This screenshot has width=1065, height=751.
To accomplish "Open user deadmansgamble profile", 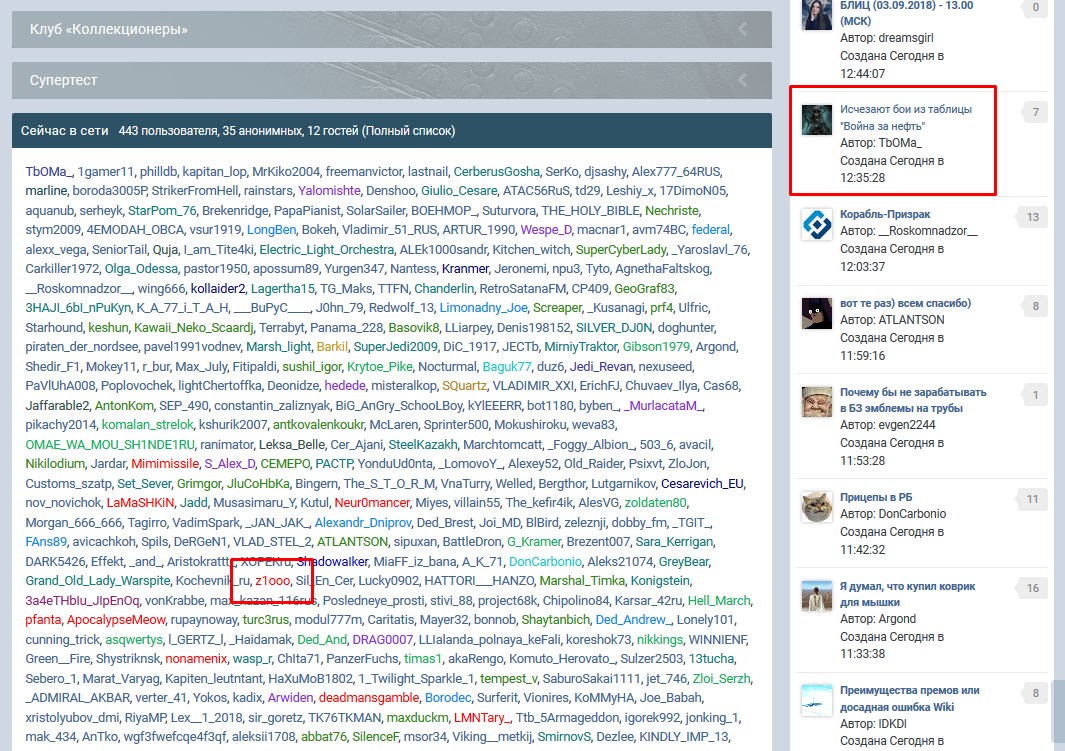I will 369,697.
